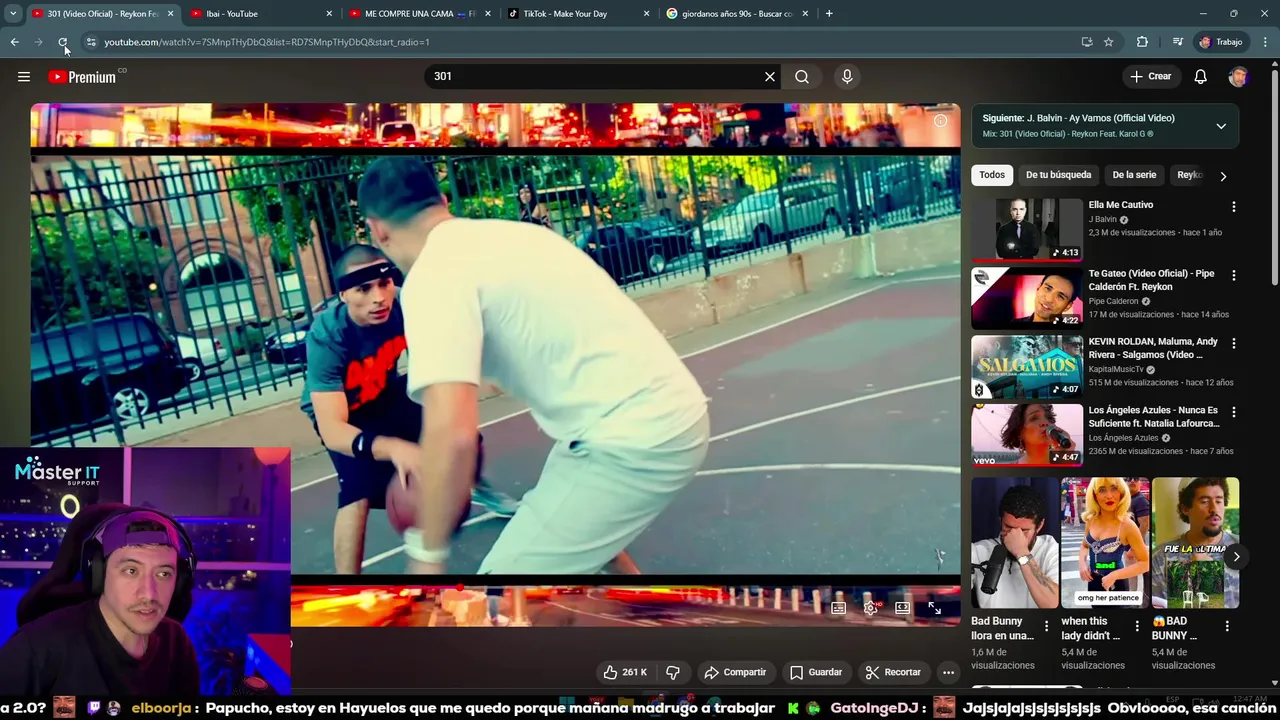1280x720 pixels.
Task: Click the Compartir share button
Action: 735,672
